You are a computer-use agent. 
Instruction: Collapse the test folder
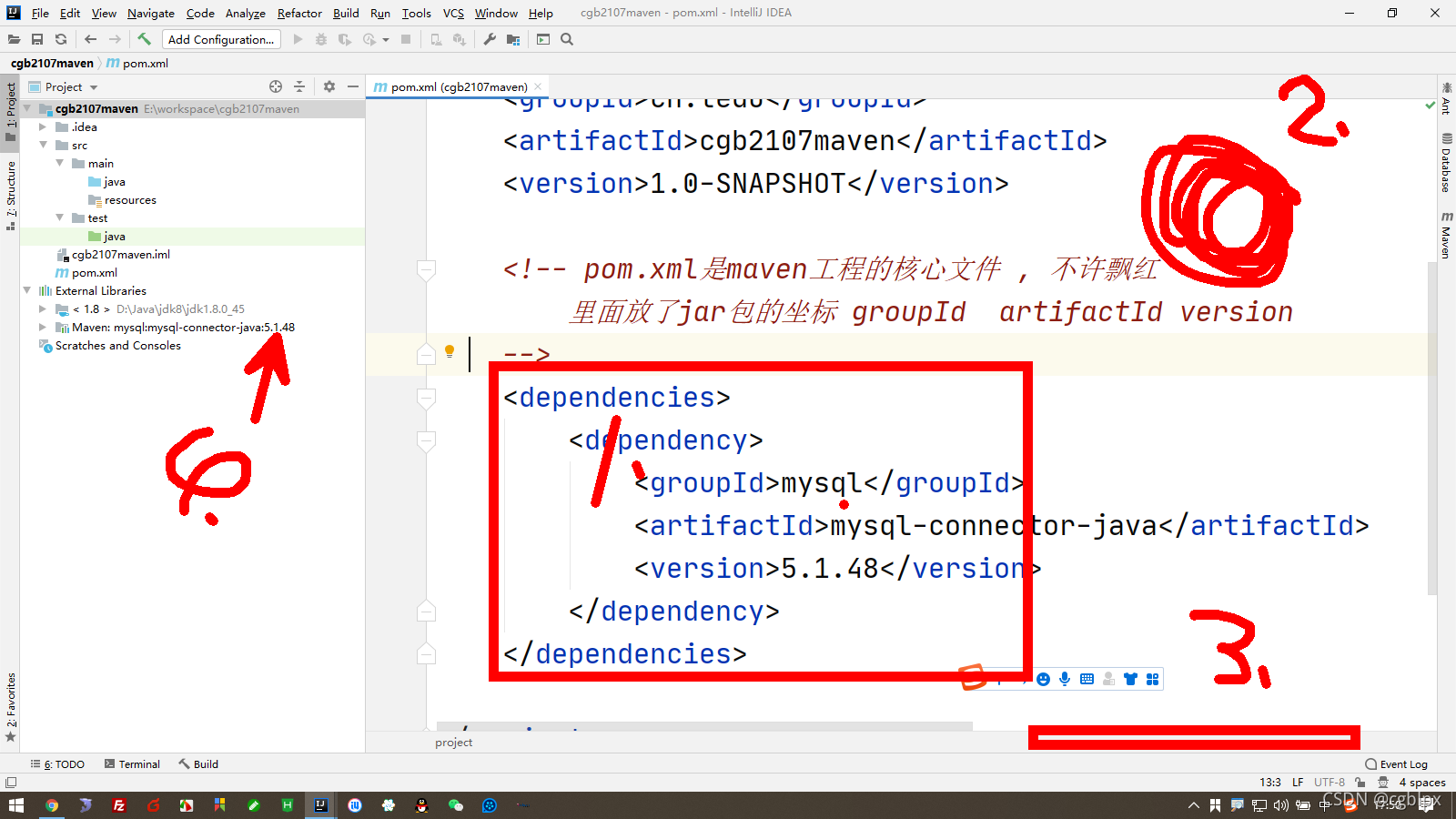click(x=59, y=217)
